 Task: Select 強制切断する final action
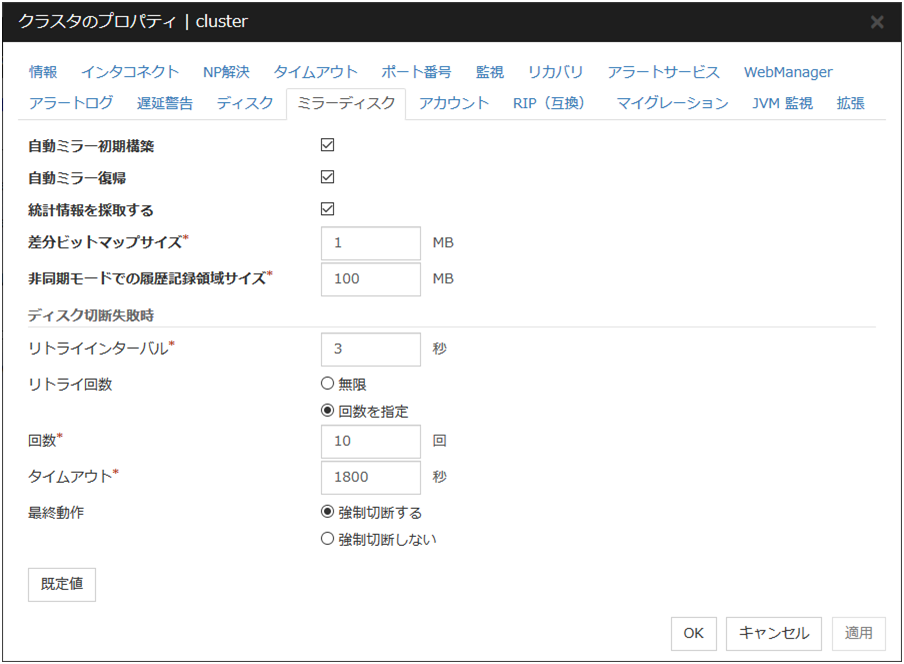pos(327,512)
